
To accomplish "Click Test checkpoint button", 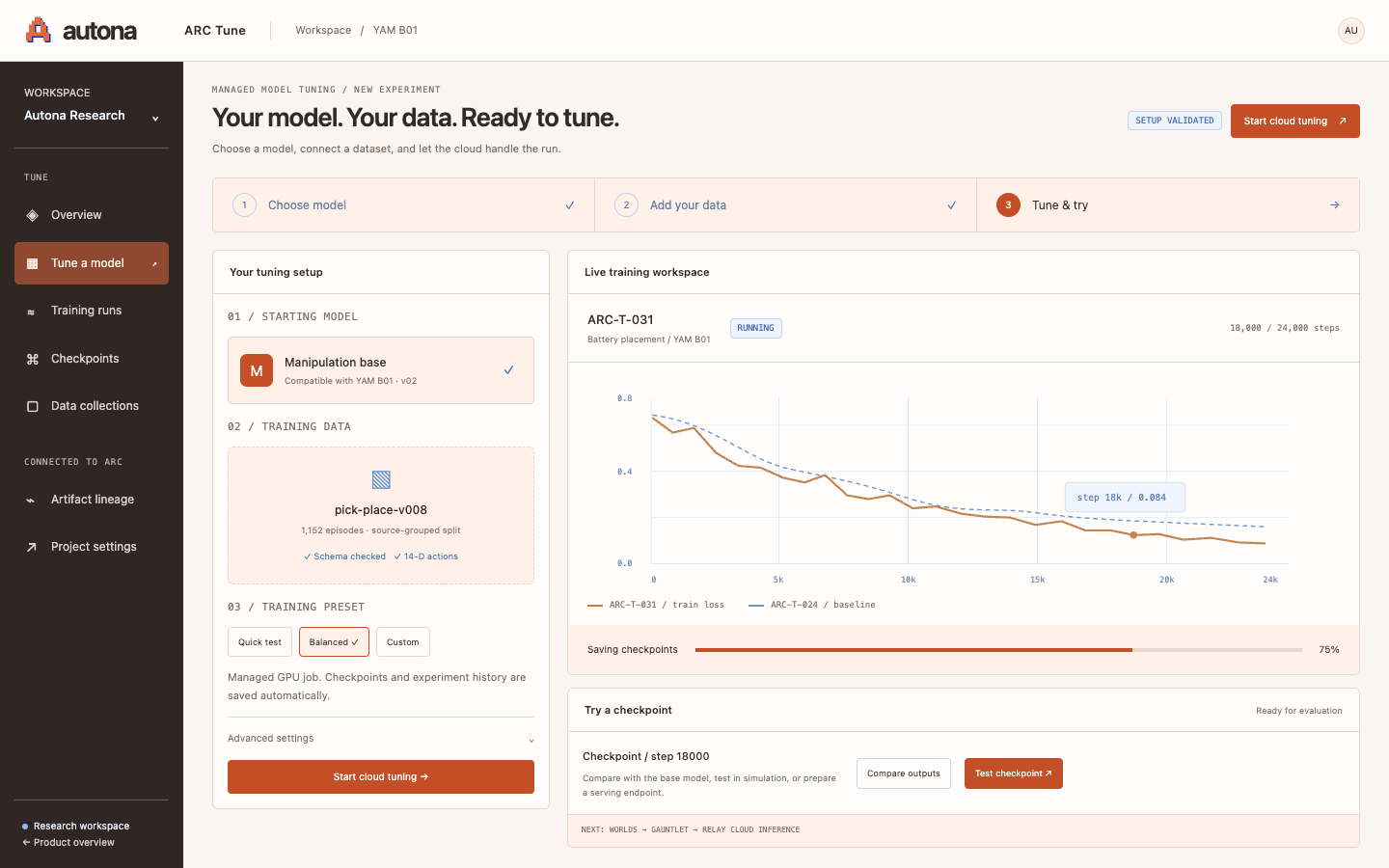I will coord(1014,773).
